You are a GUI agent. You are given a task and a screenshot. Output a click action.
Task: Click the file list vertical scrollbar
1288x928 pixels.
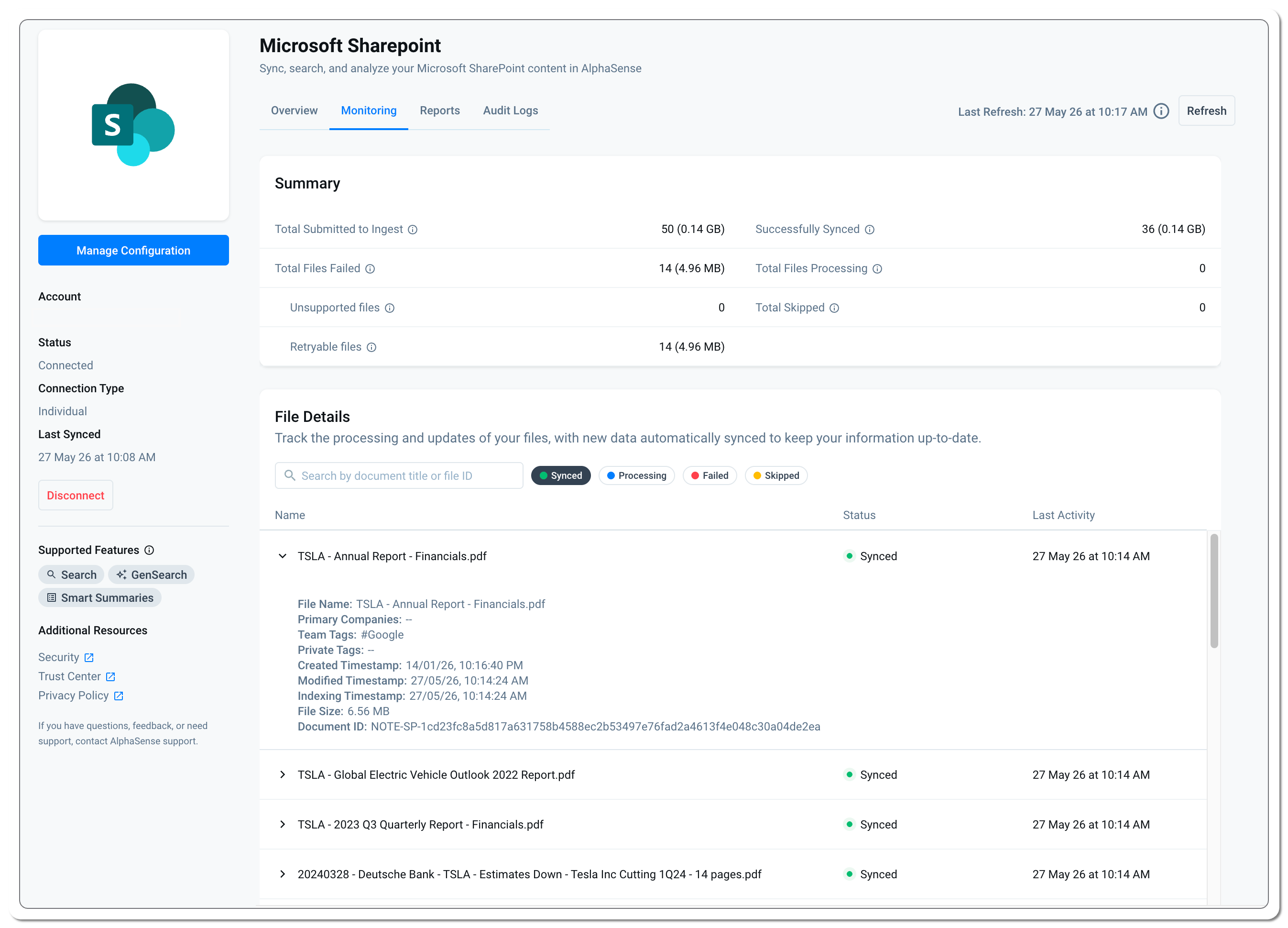tap(1214, 591)
